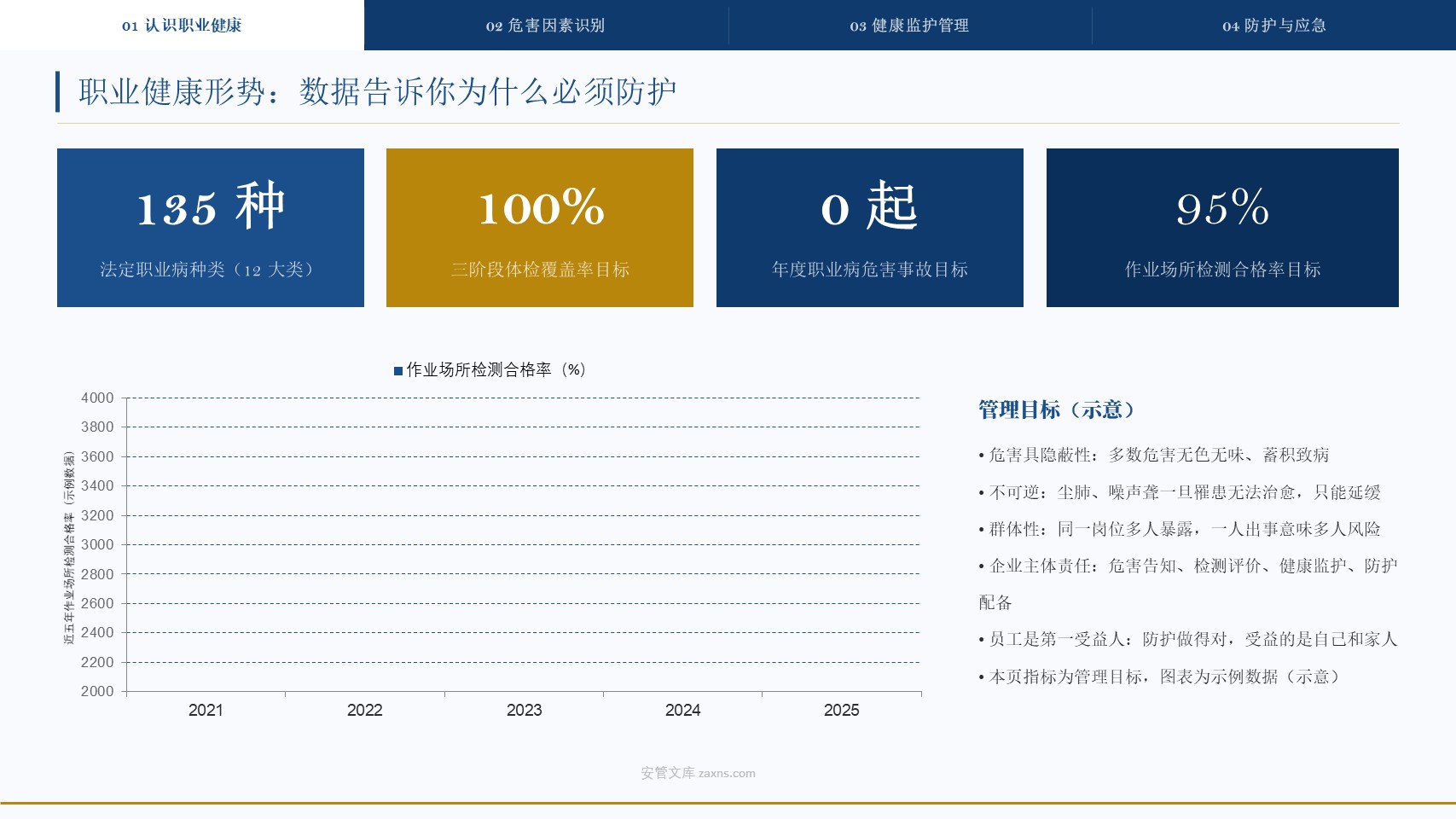Screen dimensions: 1456x819
Task: Click the 4000 y-axis value
Action: pos(97,398)
